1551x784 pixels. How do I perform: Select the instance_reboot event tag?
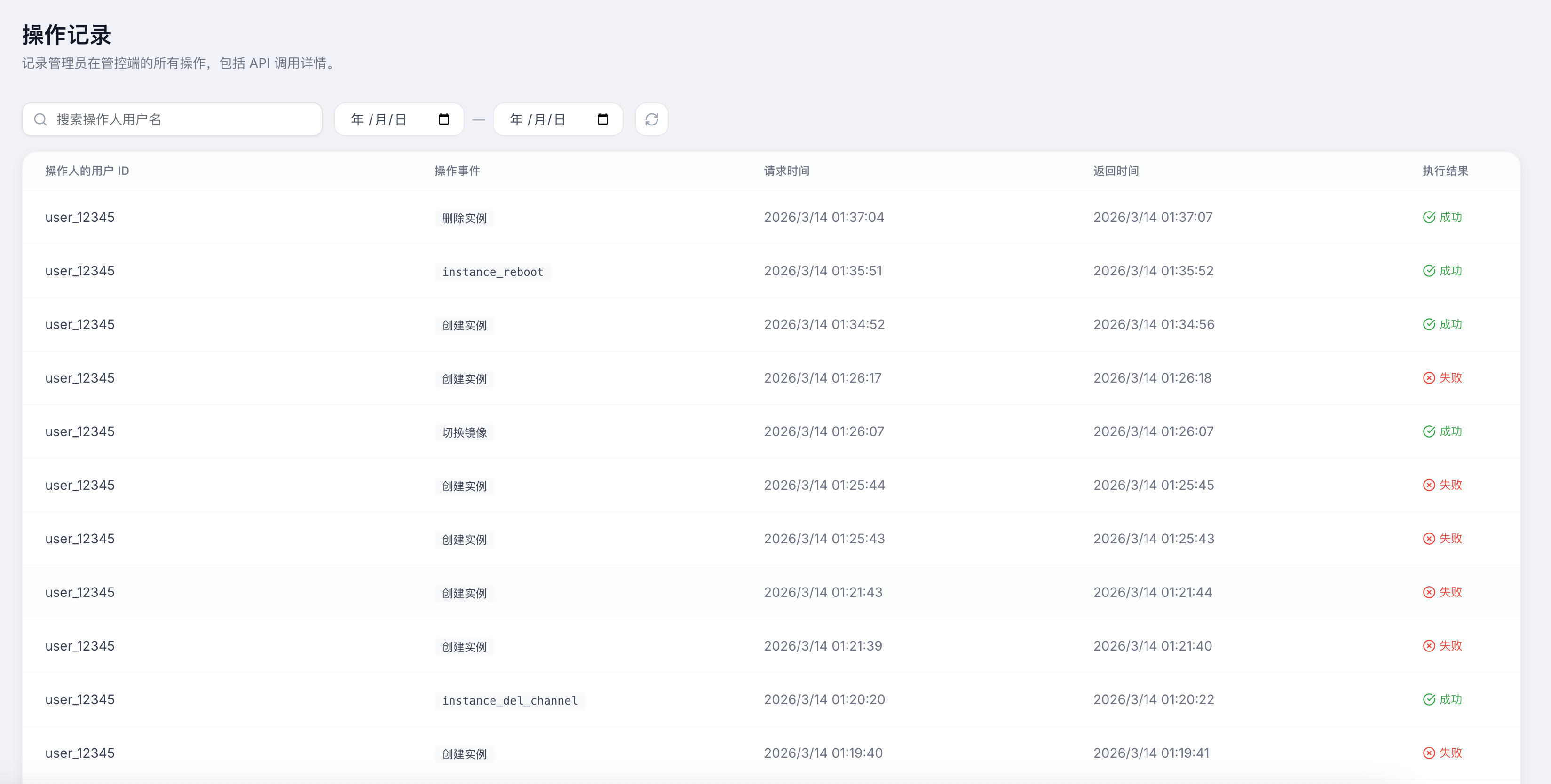(x=492, y=272)
